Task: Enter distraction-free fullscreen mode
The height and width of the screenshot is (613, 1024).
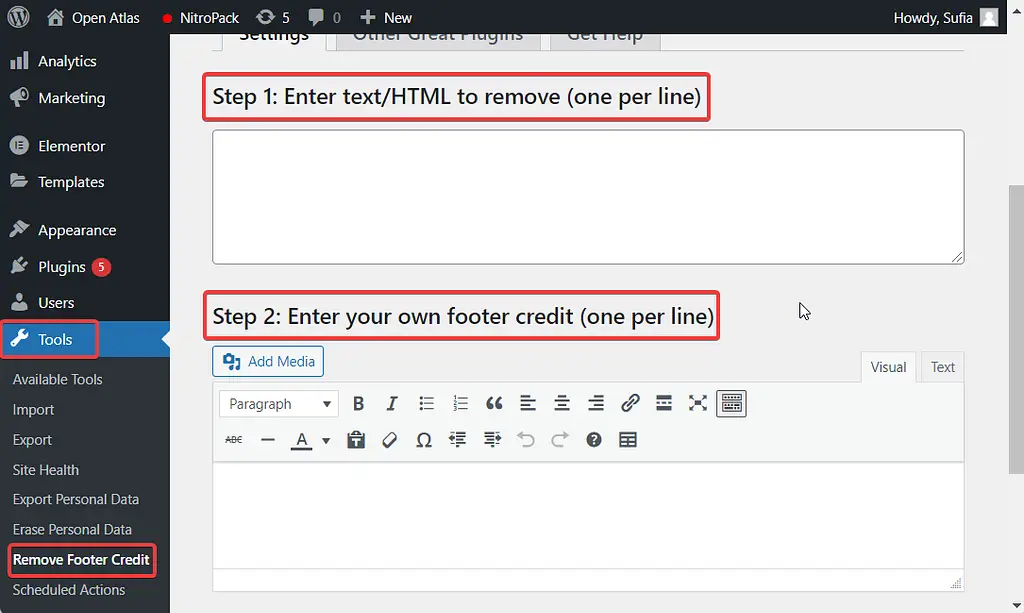Action: point(697,403)
